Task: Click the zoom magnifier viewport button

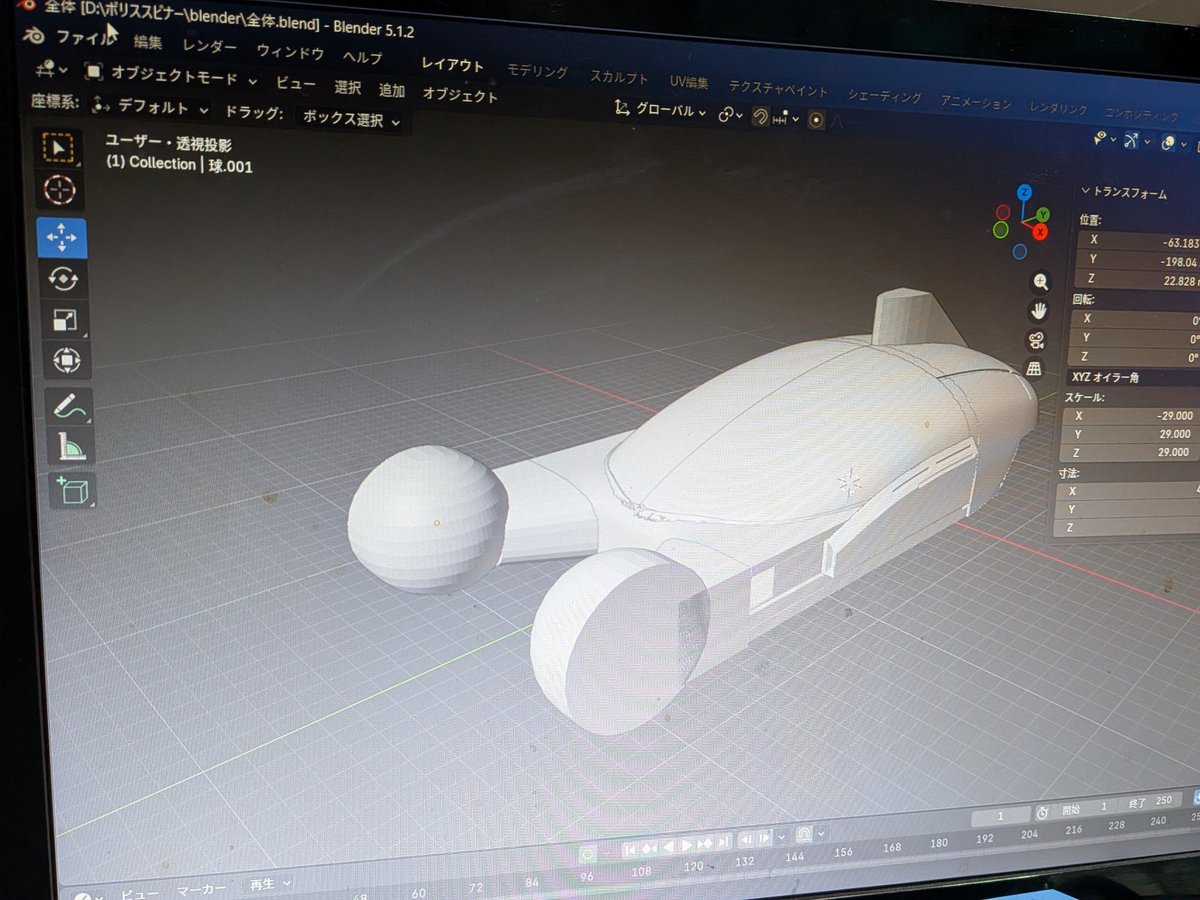Action: 1041,282
